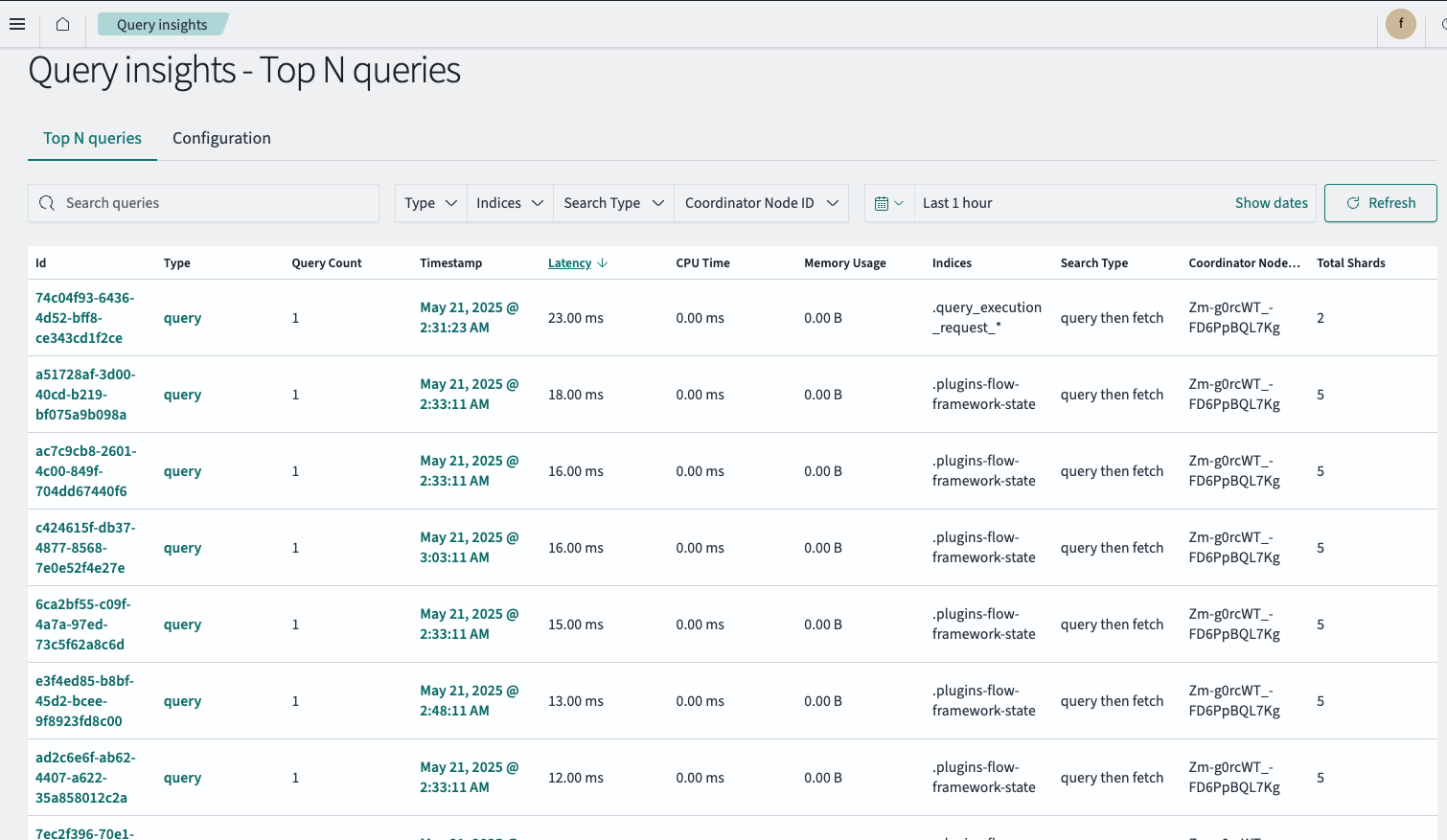Image resolution: width=1447 pixels, height=840 pixels.
Task: Open the Search Type filter
Action: point(613,203)
